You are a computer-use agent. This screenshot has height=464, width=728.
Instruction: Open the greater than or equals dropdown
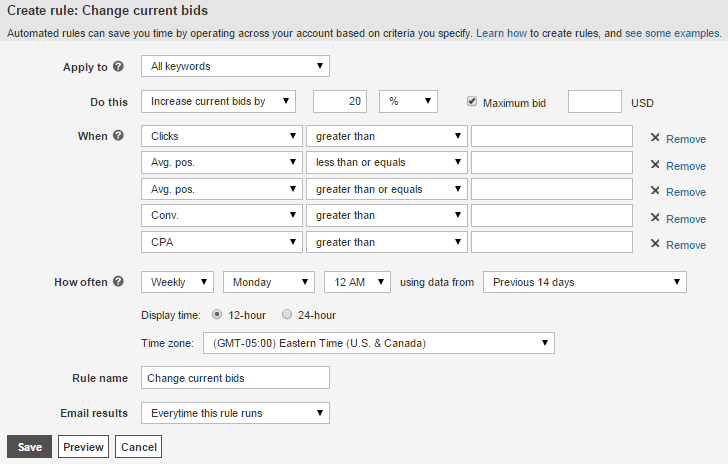click(x=387, y=189)
